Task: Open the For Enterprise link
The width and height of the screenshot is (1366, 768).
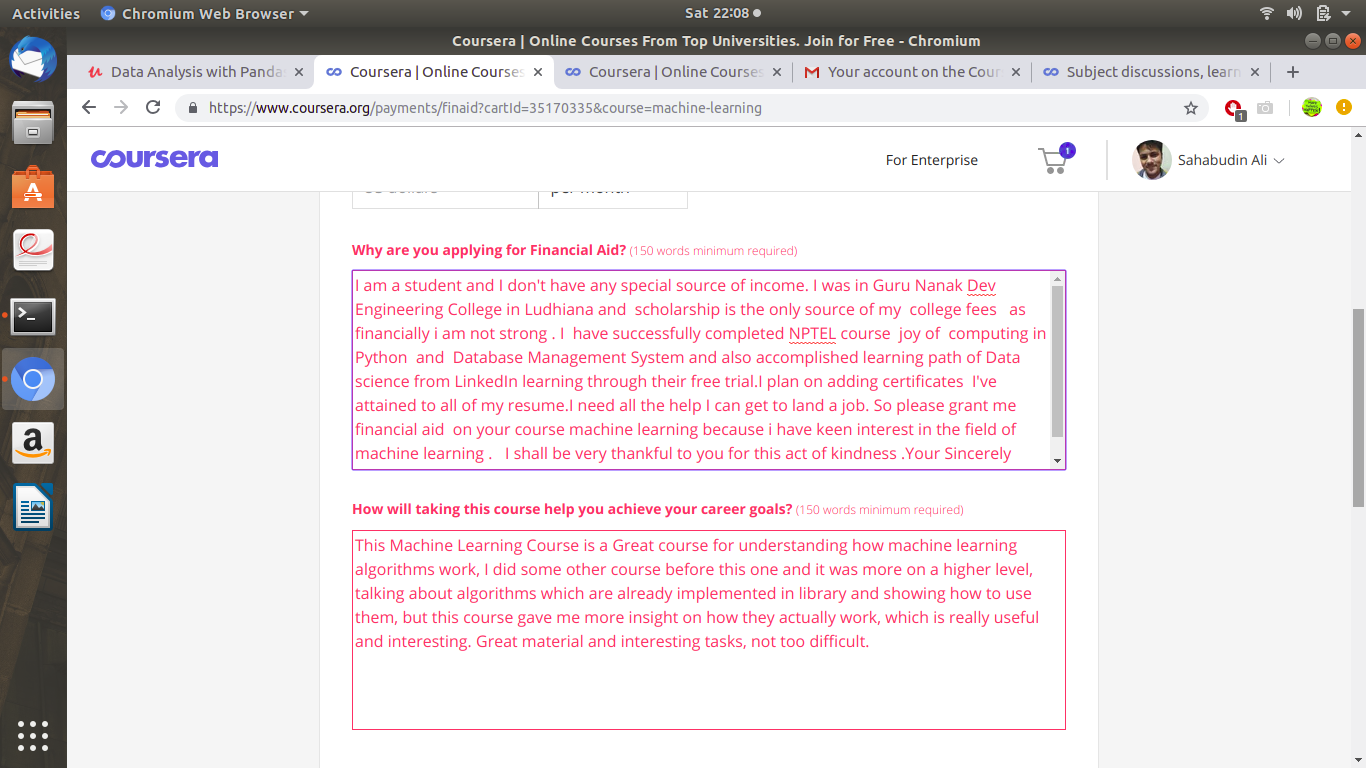Action: click(x=931, y=160)
